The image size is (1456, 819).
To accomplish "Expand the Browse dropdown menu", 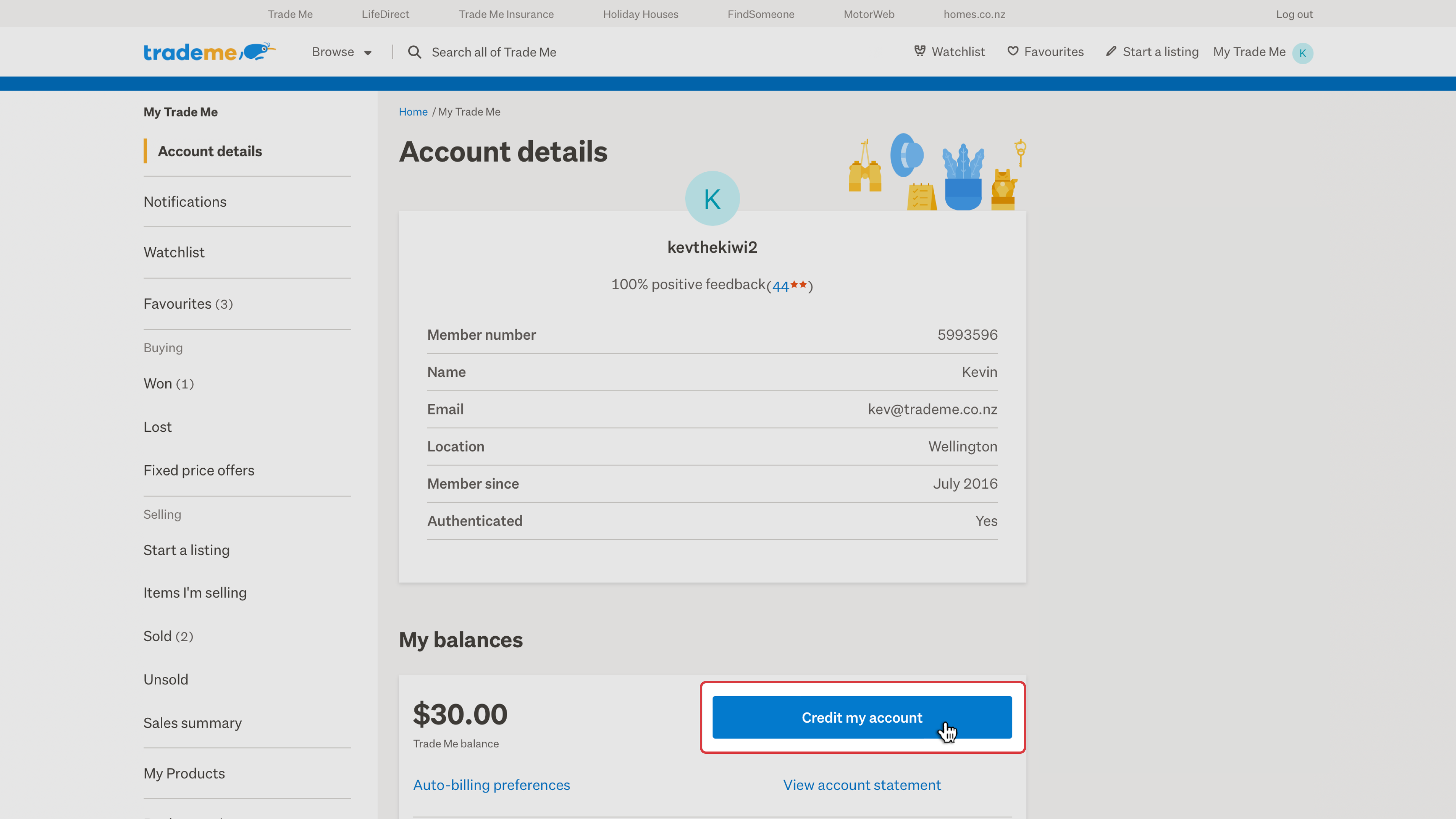I will pos(341,52).
